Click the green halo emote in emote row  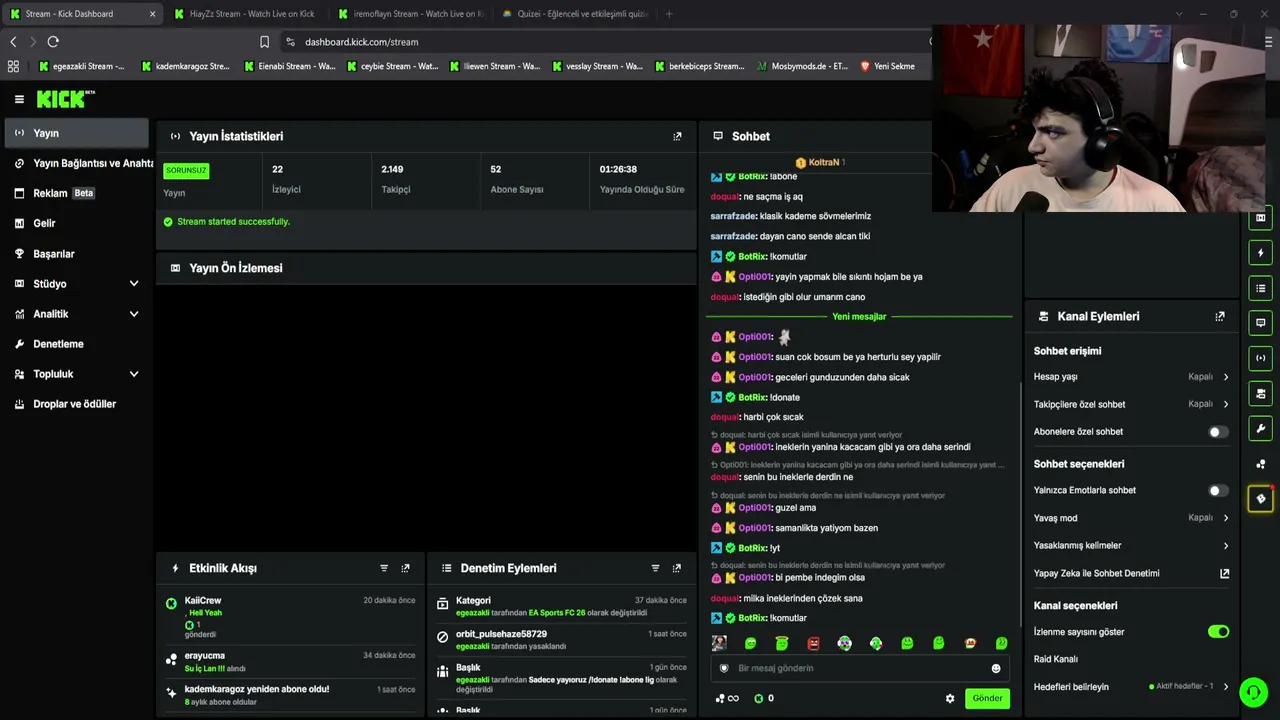coord(782,643)
